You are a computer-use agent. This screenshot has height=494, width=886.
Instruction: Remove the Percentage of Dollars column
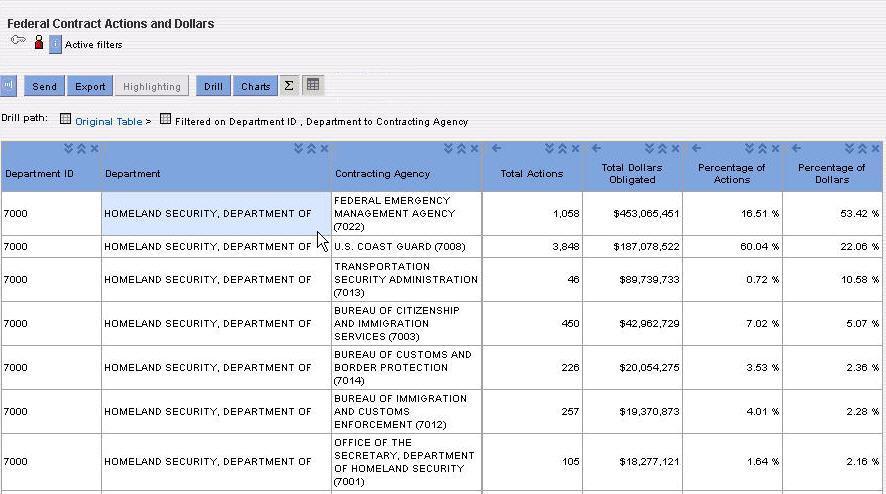point(876,149)
